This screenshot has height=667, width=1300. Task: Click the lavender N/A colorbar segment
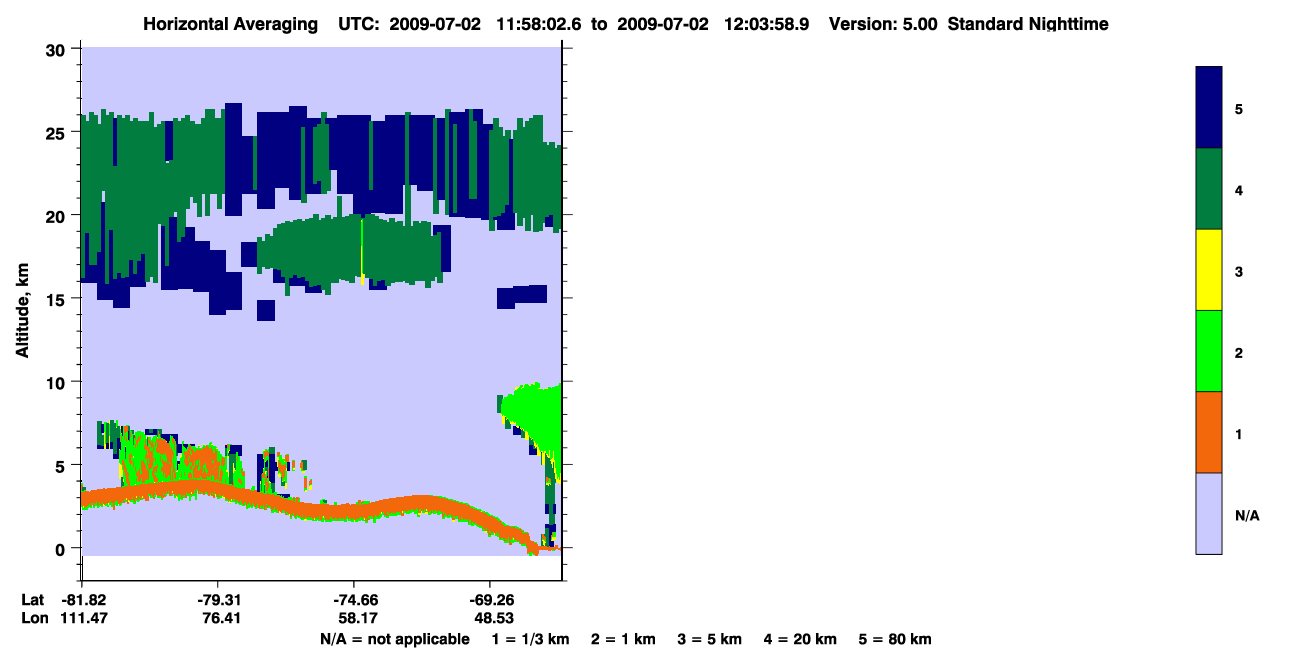(1209, 513)
